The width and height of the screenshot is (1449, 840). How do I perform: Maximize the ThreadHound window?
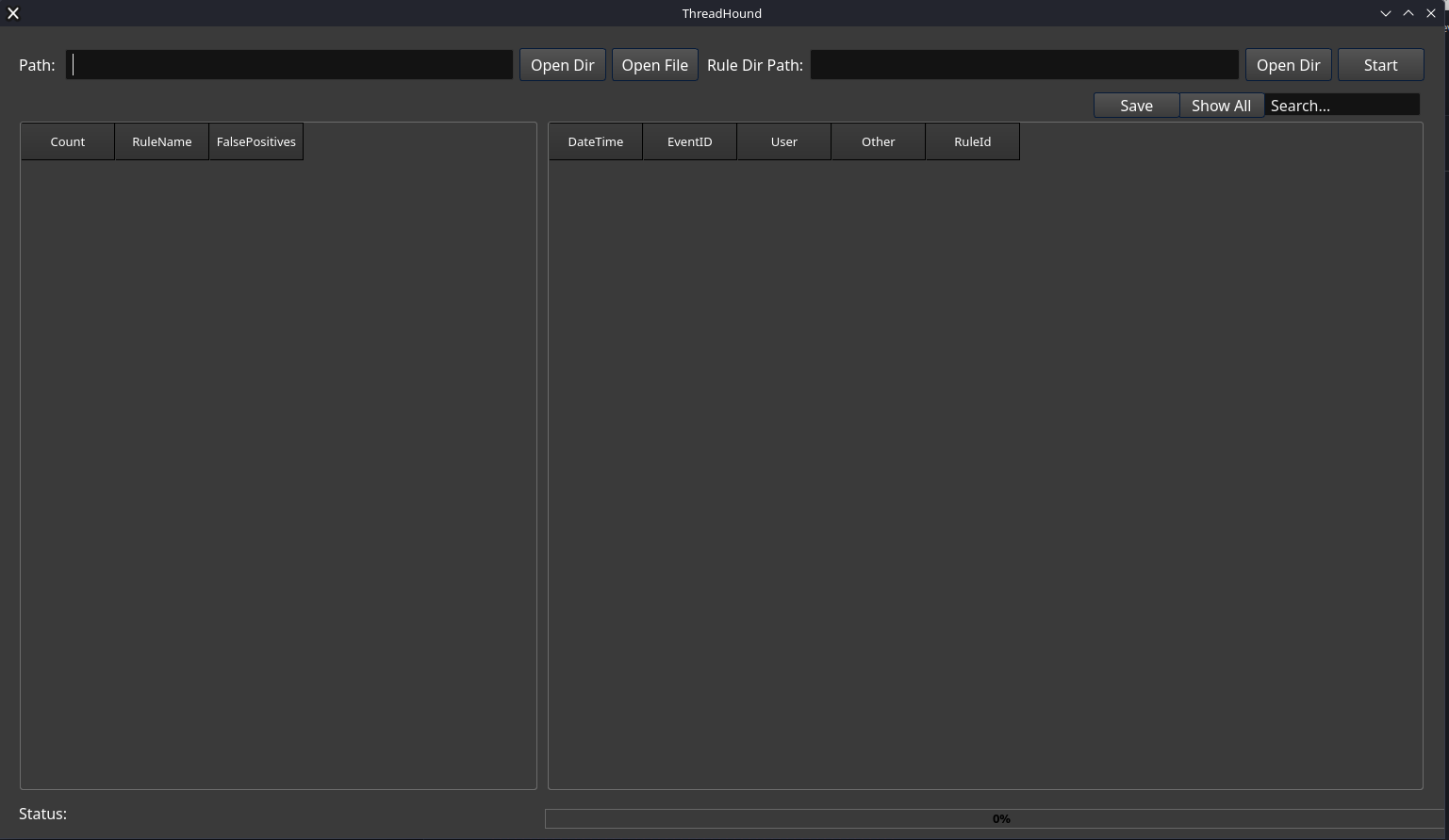tap(1408, 13)
